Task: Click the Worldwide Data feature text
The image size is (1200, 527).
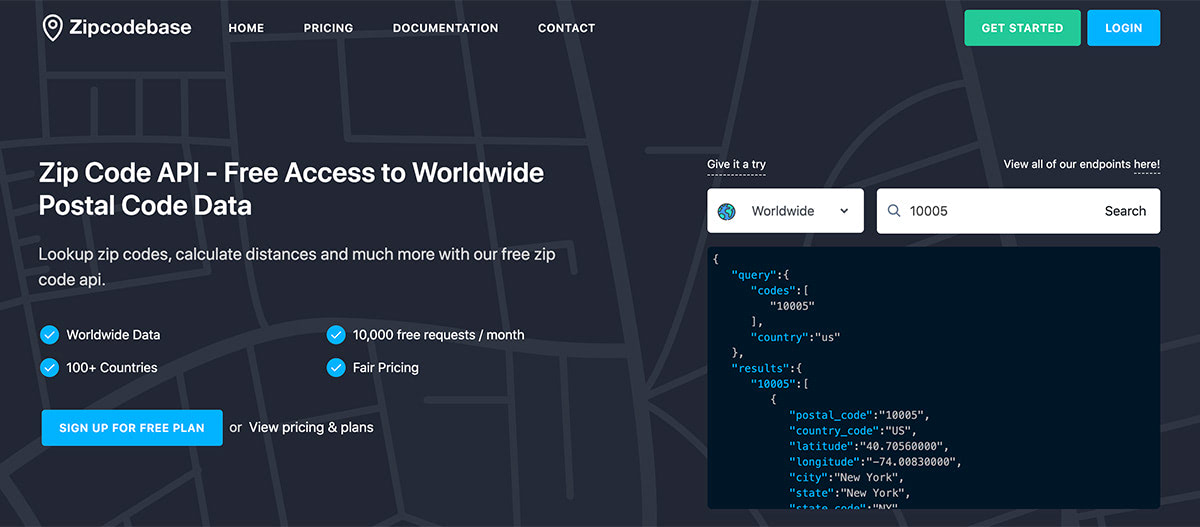Action: tap(113, 334)
